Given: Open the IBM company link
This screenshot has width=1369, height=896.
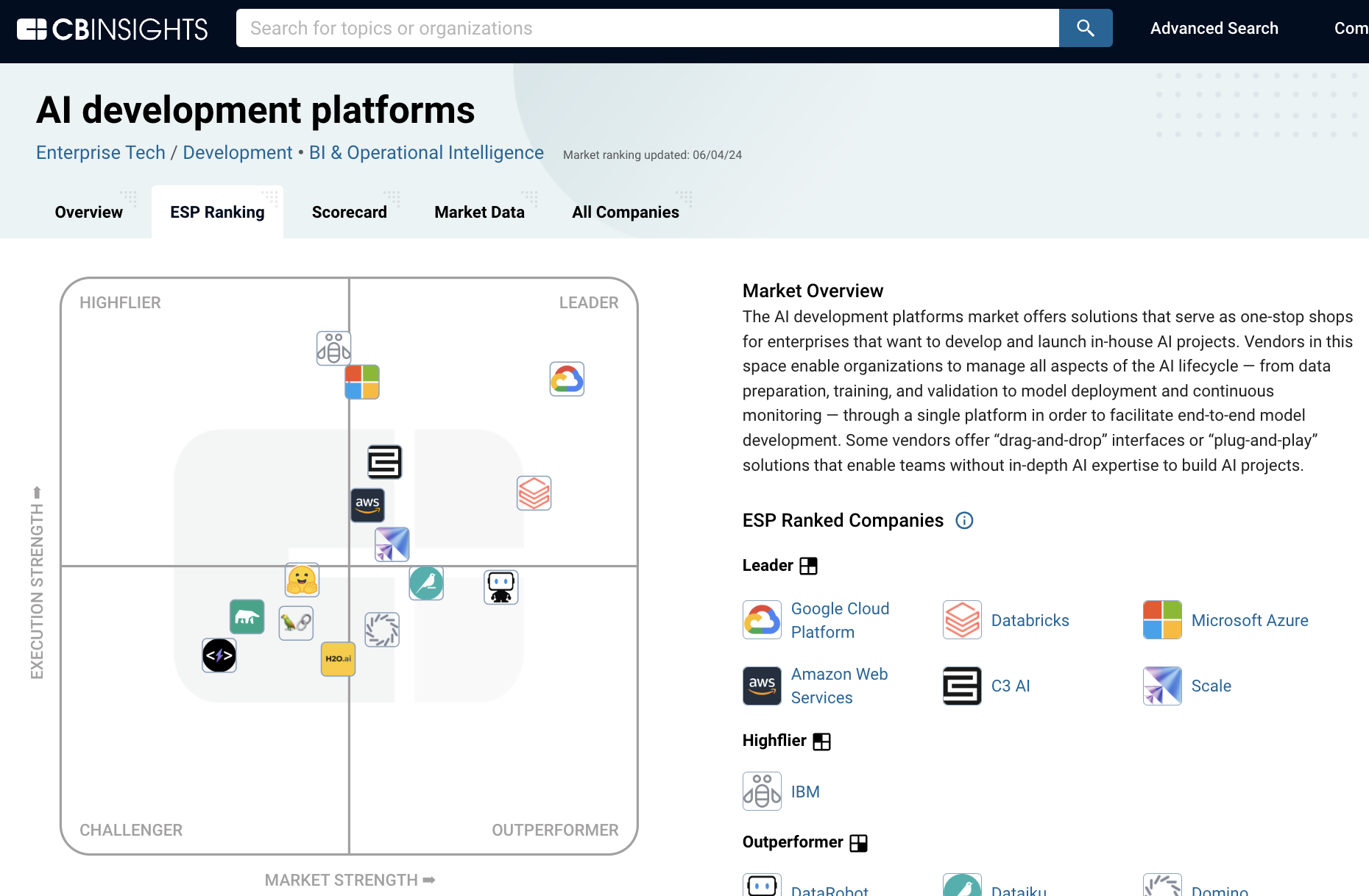Looking at the screenshot, I should coord(805,792).
